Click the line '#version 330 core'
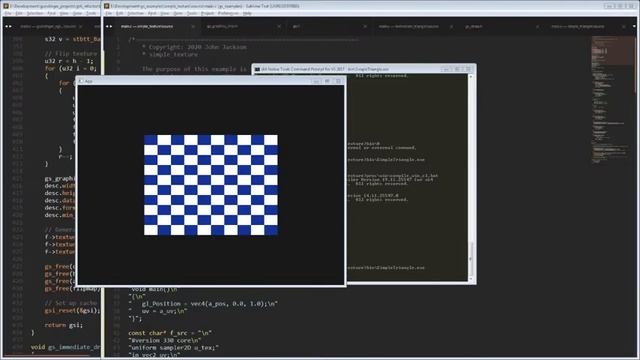The image size is (640, 360). click(164, 340)
